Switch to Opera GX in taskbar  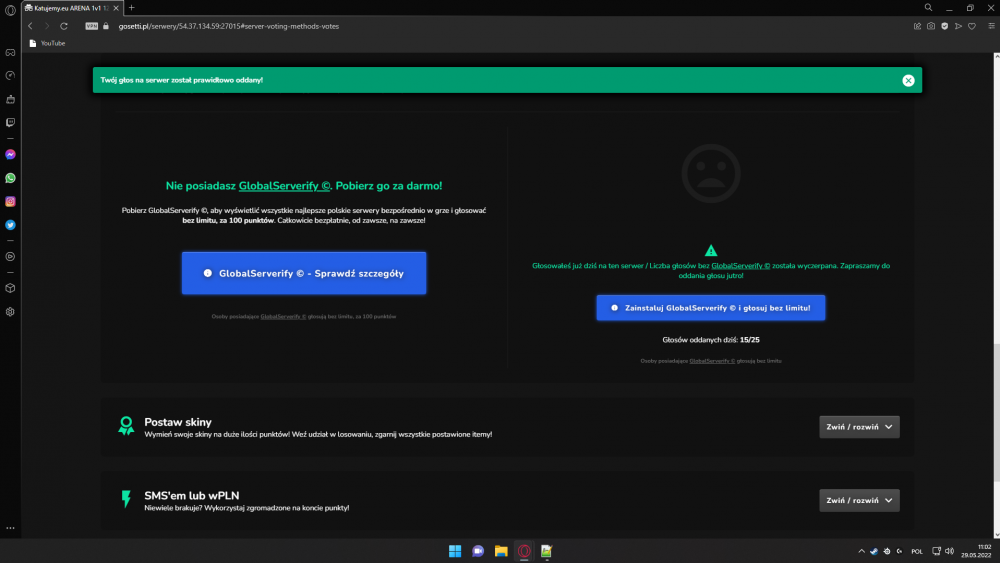tap(524, 551)
